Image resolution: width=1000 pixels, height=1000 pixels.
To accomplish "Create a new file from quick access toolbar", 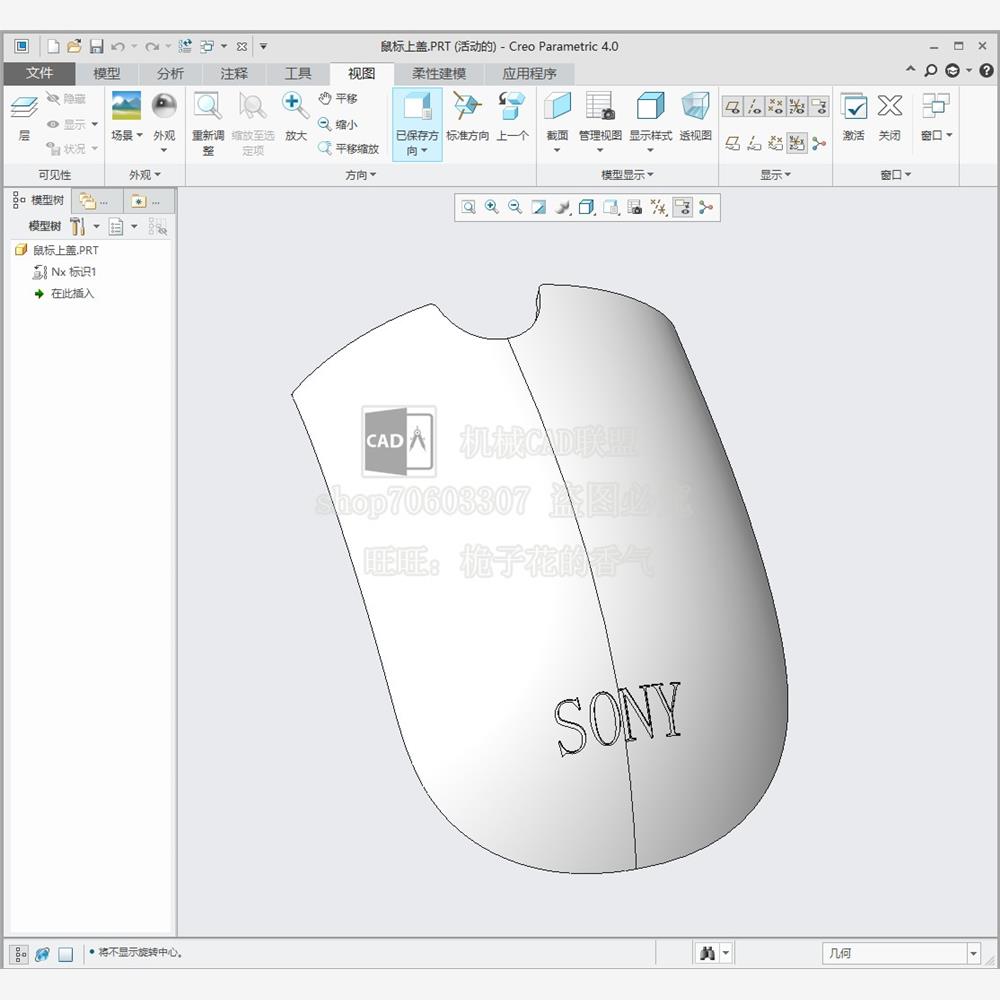I will [54, 47].
